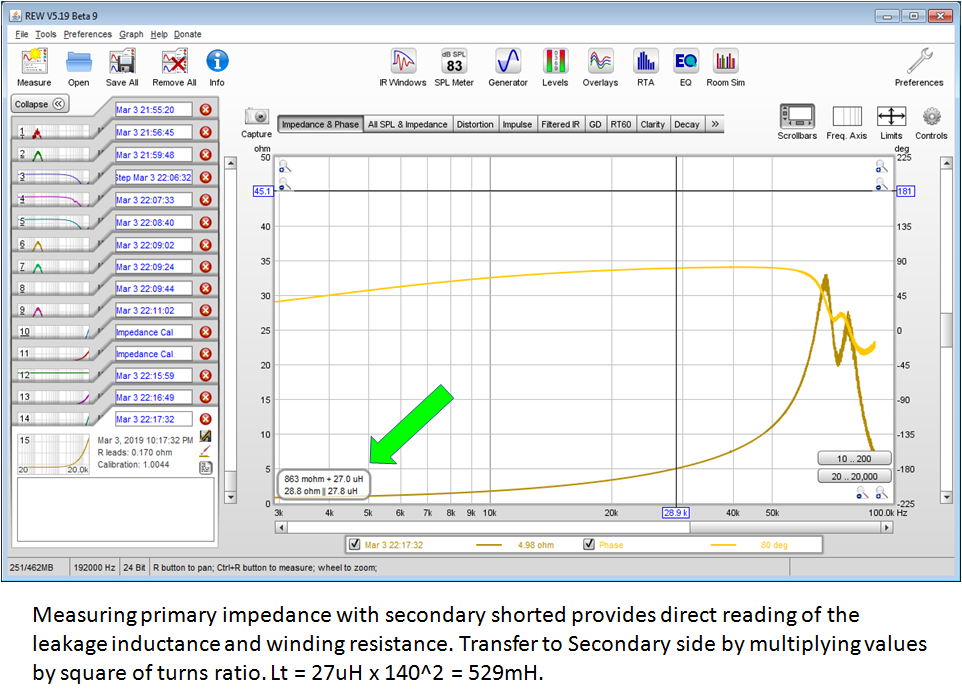Select measurement 1 thumbnail row
This screenshot has width=962, height=693.
[53, 132]
